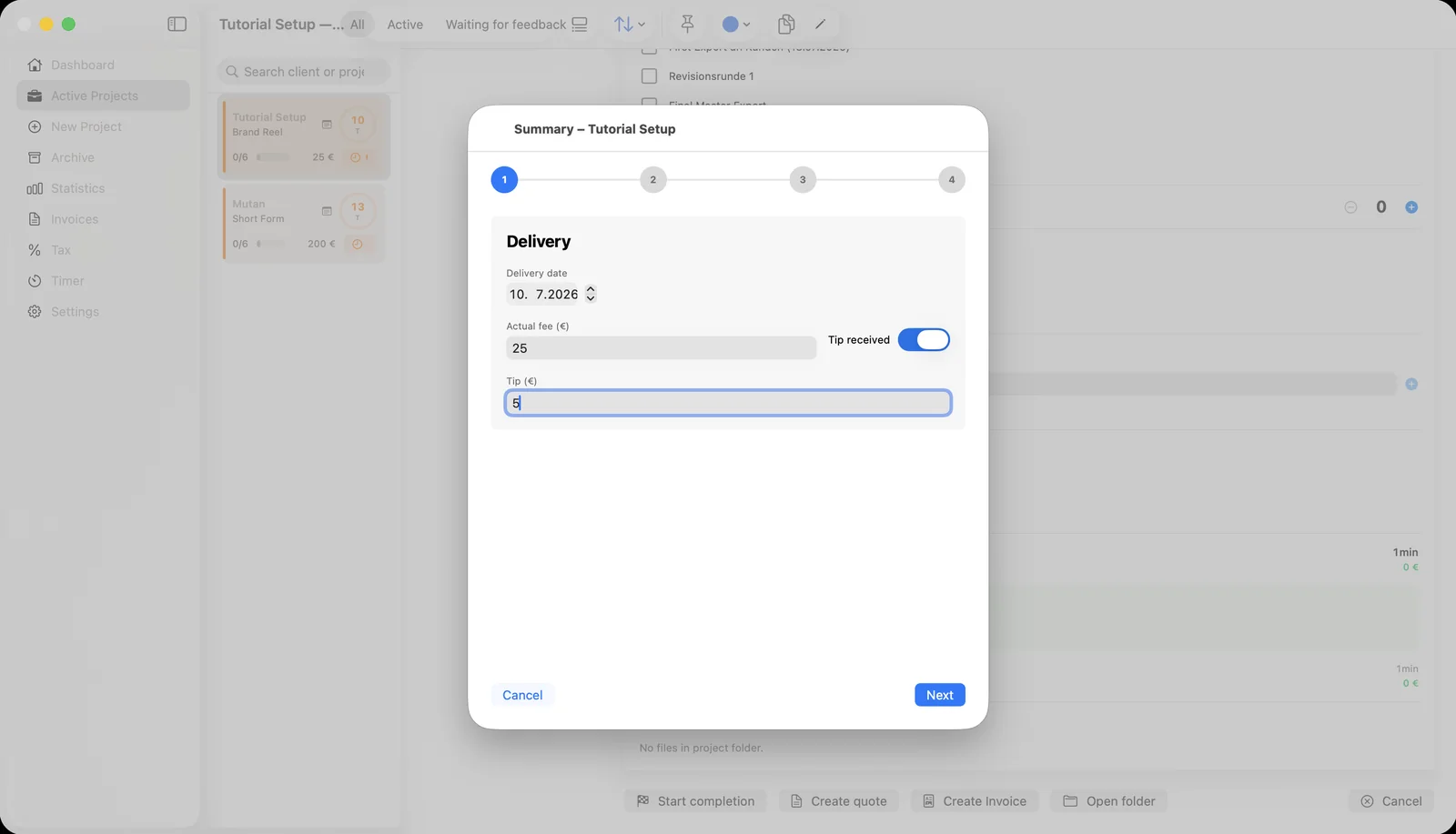Switch to the Active filter tab

(x=405, y=25)
